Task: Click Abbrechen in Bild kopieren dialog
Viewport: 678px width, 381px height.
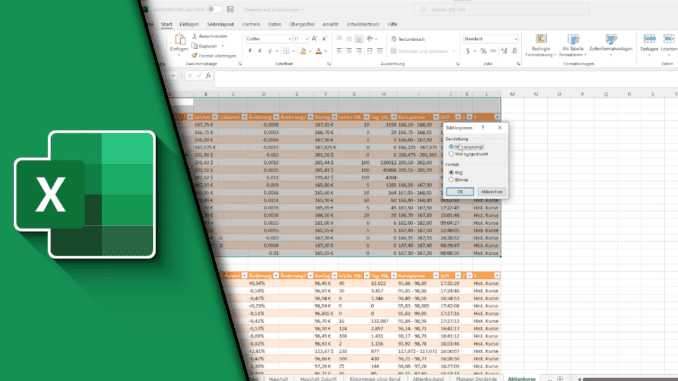Action: click(x=492, y=192)
